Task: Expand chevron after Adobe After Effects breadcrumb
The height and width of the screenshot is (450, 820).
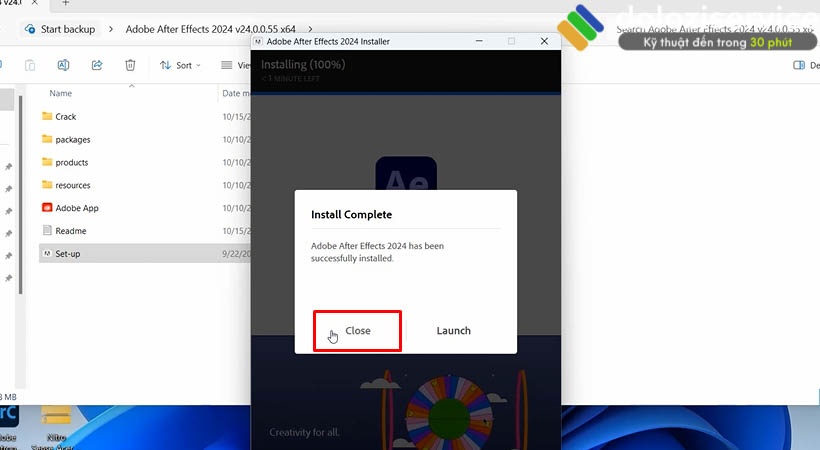Action: tap(311, 29)
